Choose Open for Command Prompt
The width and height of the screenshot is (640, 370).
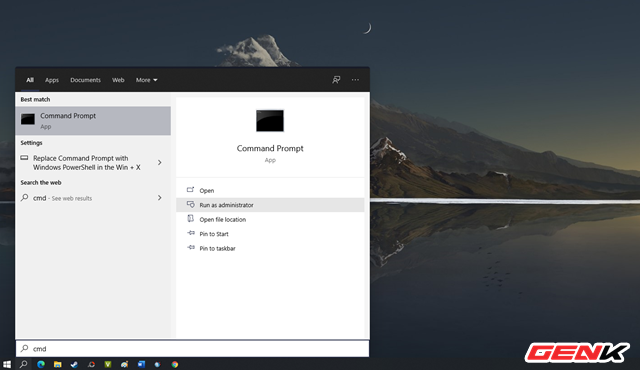click(270, 191)
